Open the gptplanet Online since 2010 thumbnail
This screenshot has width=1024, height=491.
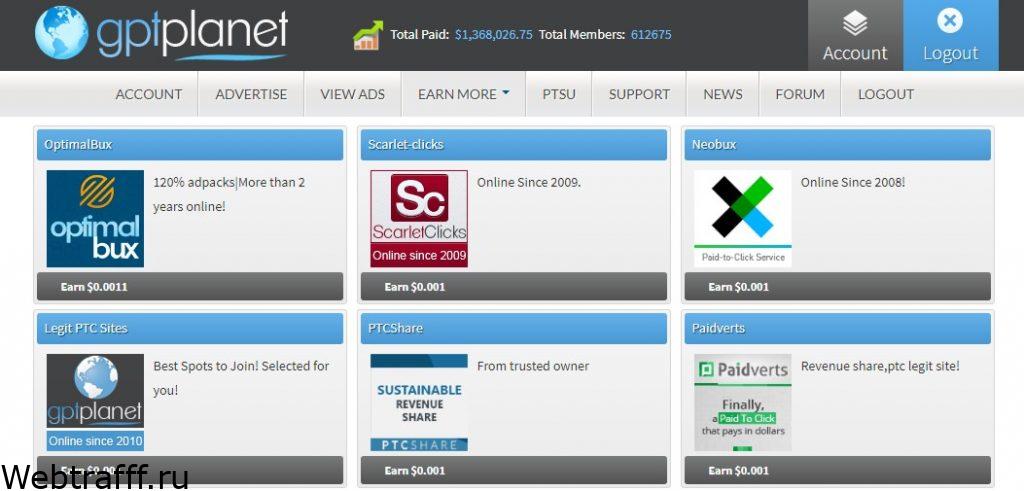coord(95,402)
